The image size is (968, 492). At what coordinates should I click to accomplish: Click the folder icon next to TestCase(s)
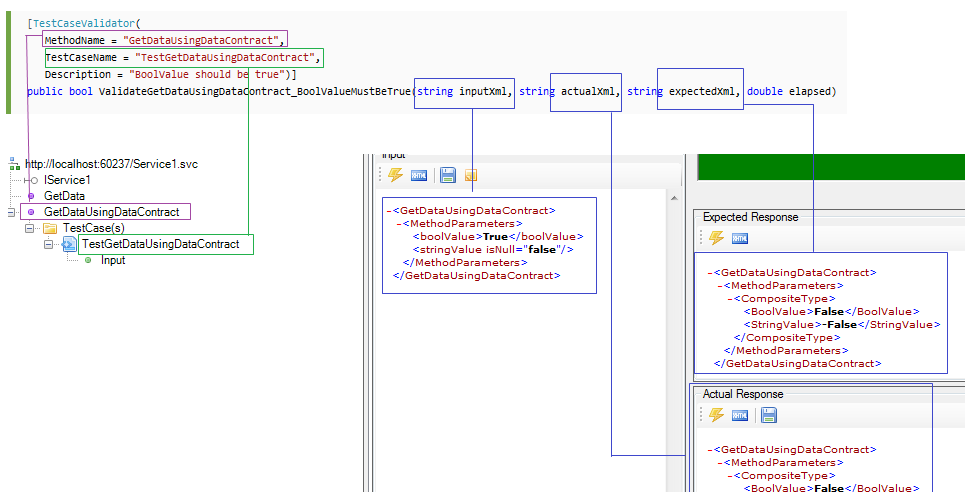point(50,228)
